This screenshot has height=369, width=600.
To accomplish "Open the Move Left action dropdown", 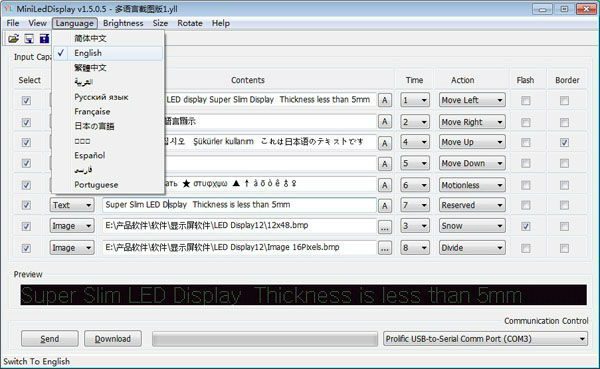I will [x=472, y=100].
